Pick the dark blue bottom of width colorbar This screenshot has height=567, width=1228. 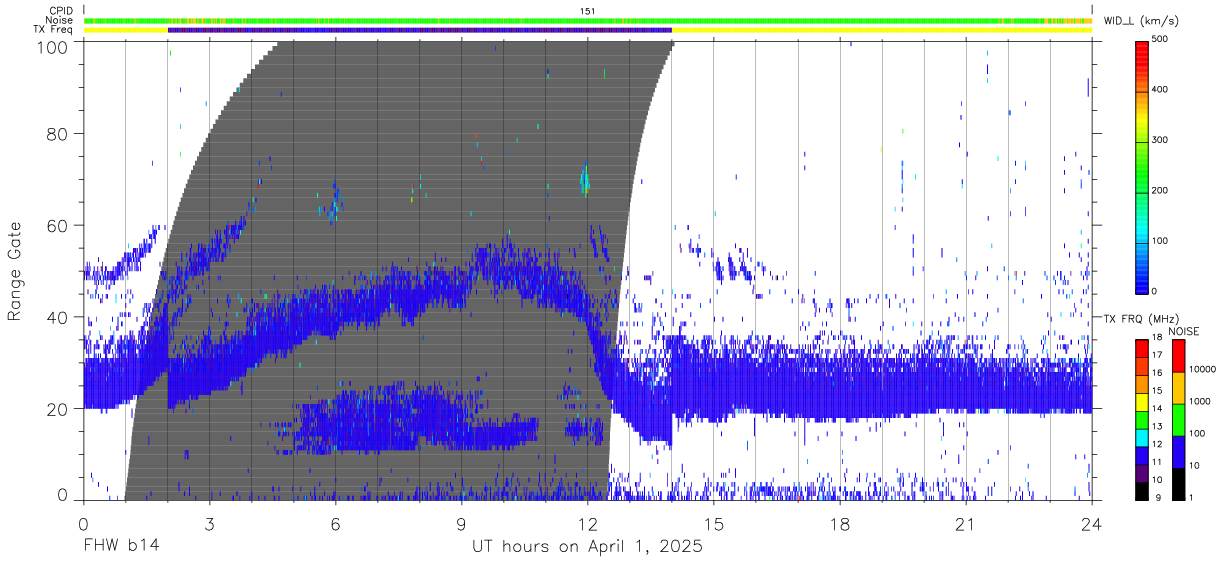1143,283
